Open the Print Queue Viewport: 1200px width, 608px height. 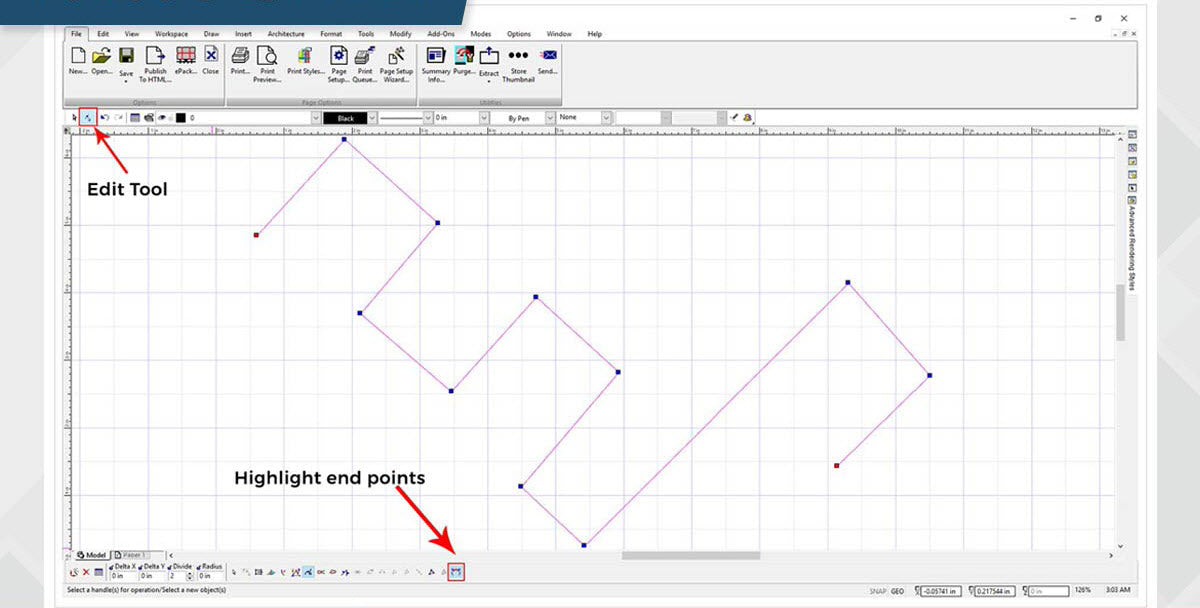click(365, 55)
